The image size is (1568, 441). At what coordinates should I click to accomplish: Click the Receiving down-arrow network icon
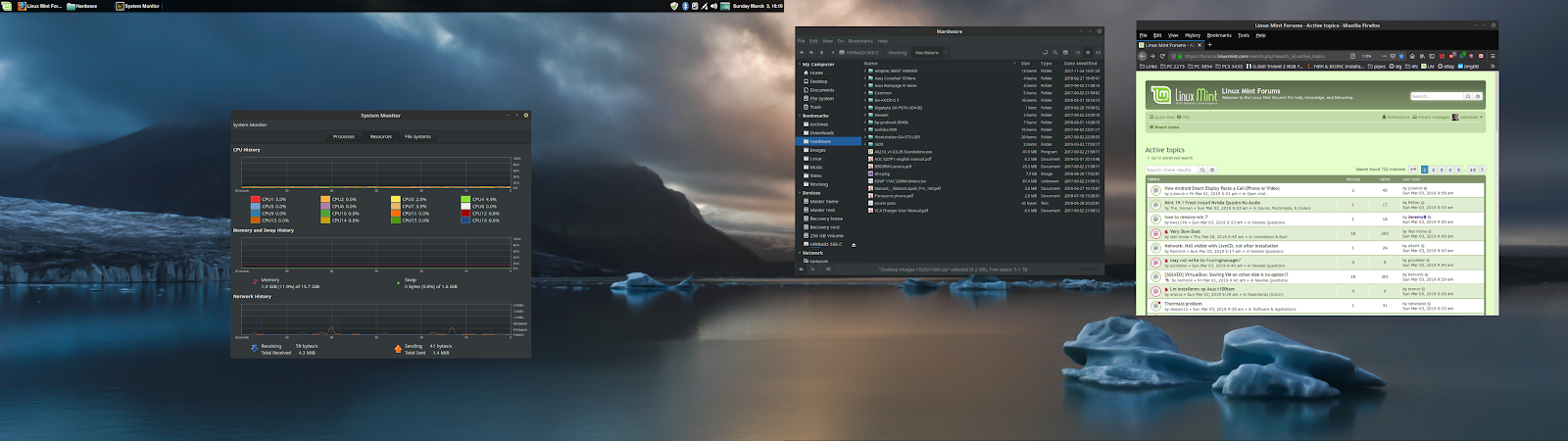[x=255, y=348]
